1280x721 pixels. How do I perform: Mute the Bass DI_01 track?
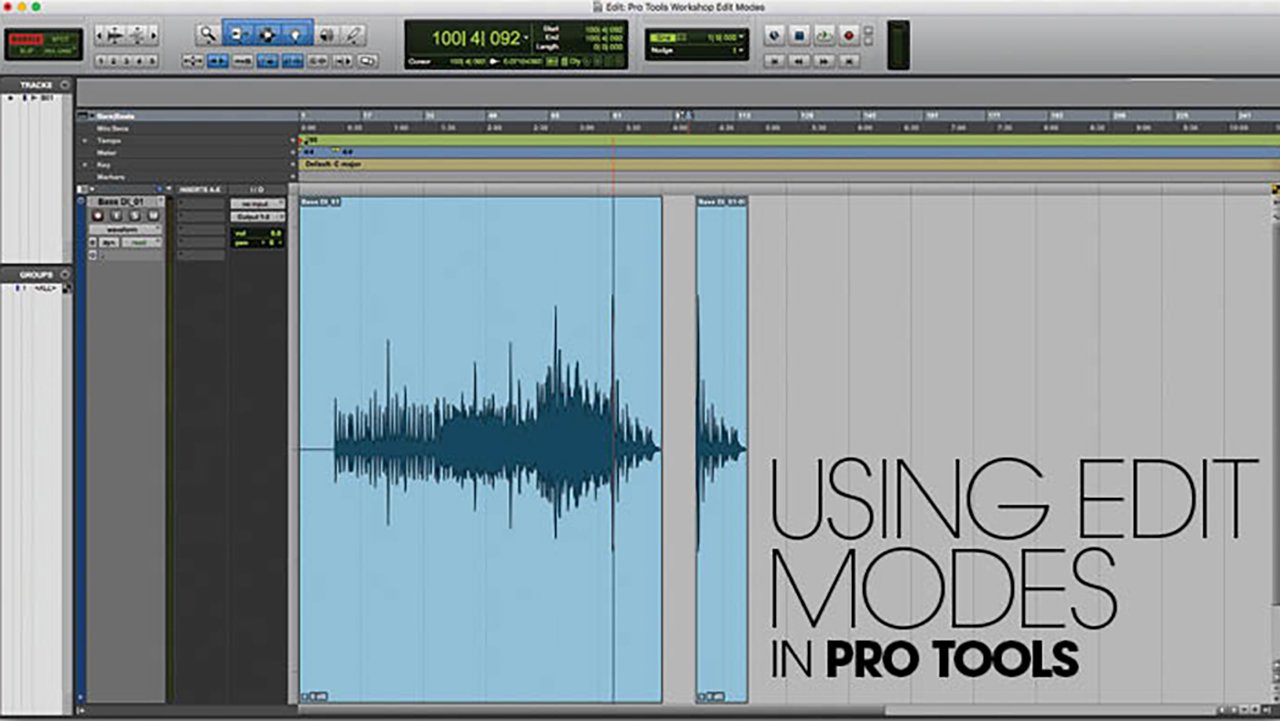click(153, 216)
